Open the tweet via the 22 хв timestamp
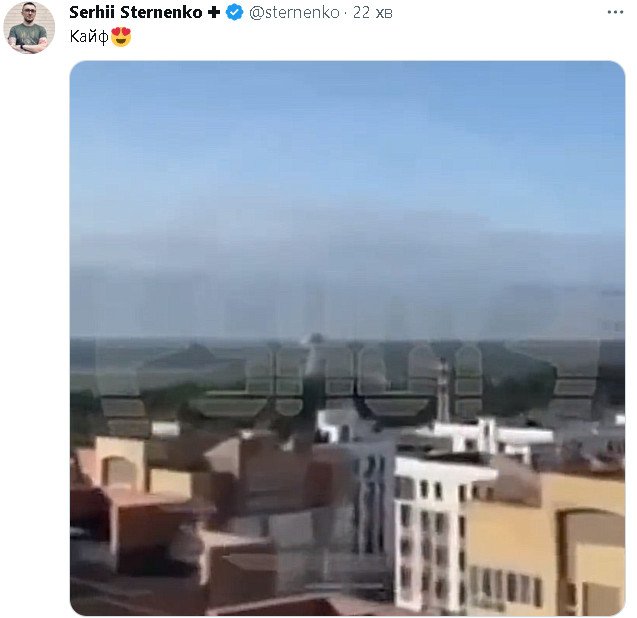This screenshot has height=618, width=637. [x=373, y=13]
